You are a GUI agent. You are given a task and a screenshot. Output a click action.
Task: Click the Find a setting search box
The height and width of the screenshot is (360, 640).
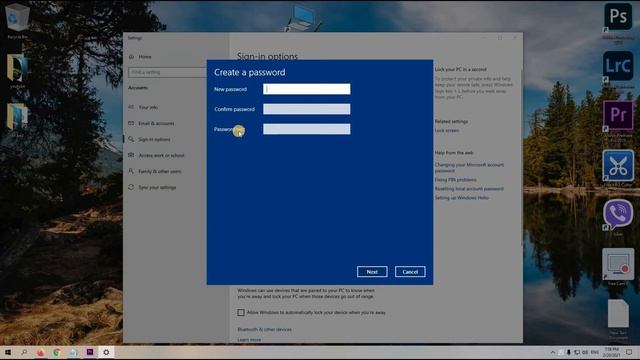pyautogui.click(x=168, y=72)
